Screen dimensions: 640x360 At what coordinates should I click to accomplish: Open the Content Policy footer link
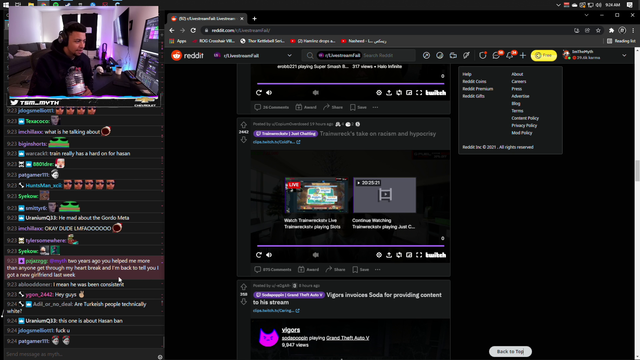[x=525, y=118]
